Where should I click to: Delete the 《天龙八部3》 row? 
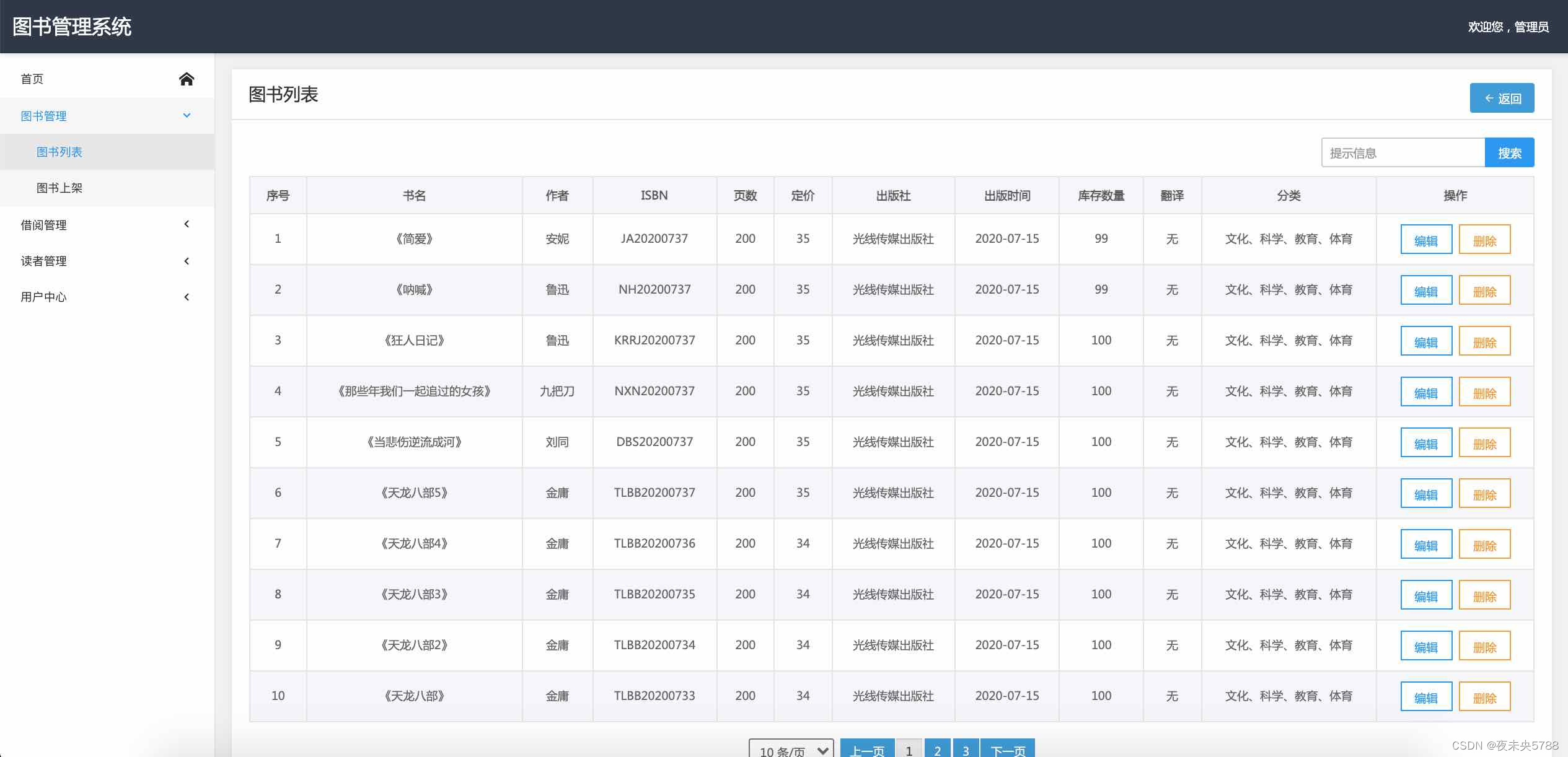[x=1484, y=595]
